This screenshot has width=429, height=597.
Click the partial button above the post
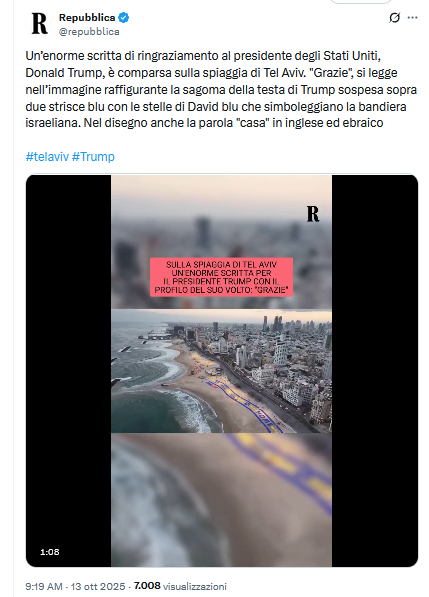tap(360, 2)
